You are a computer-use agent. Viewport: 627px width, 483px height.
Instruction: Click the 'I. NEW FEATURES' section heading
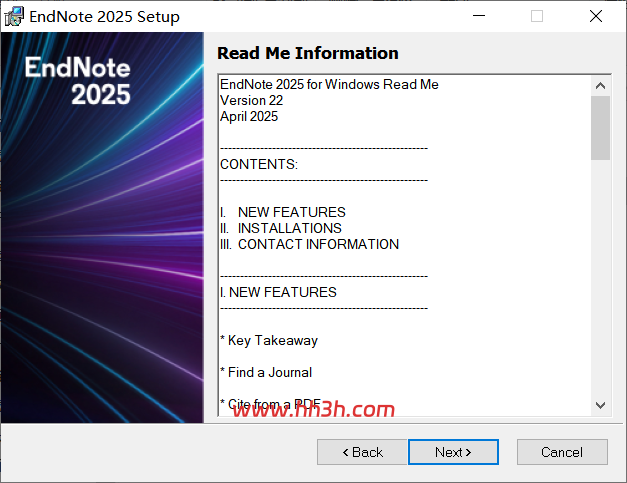(x=278, y=292)
